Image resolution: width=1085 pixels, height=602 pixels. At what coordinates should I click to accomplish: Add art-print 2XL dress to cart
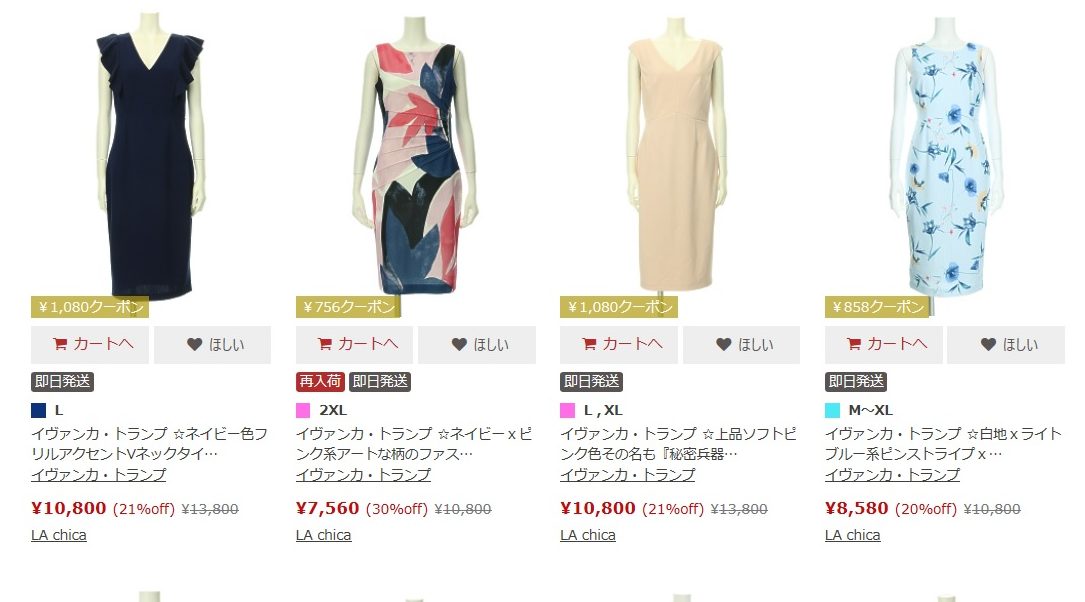tap(354, 345)
